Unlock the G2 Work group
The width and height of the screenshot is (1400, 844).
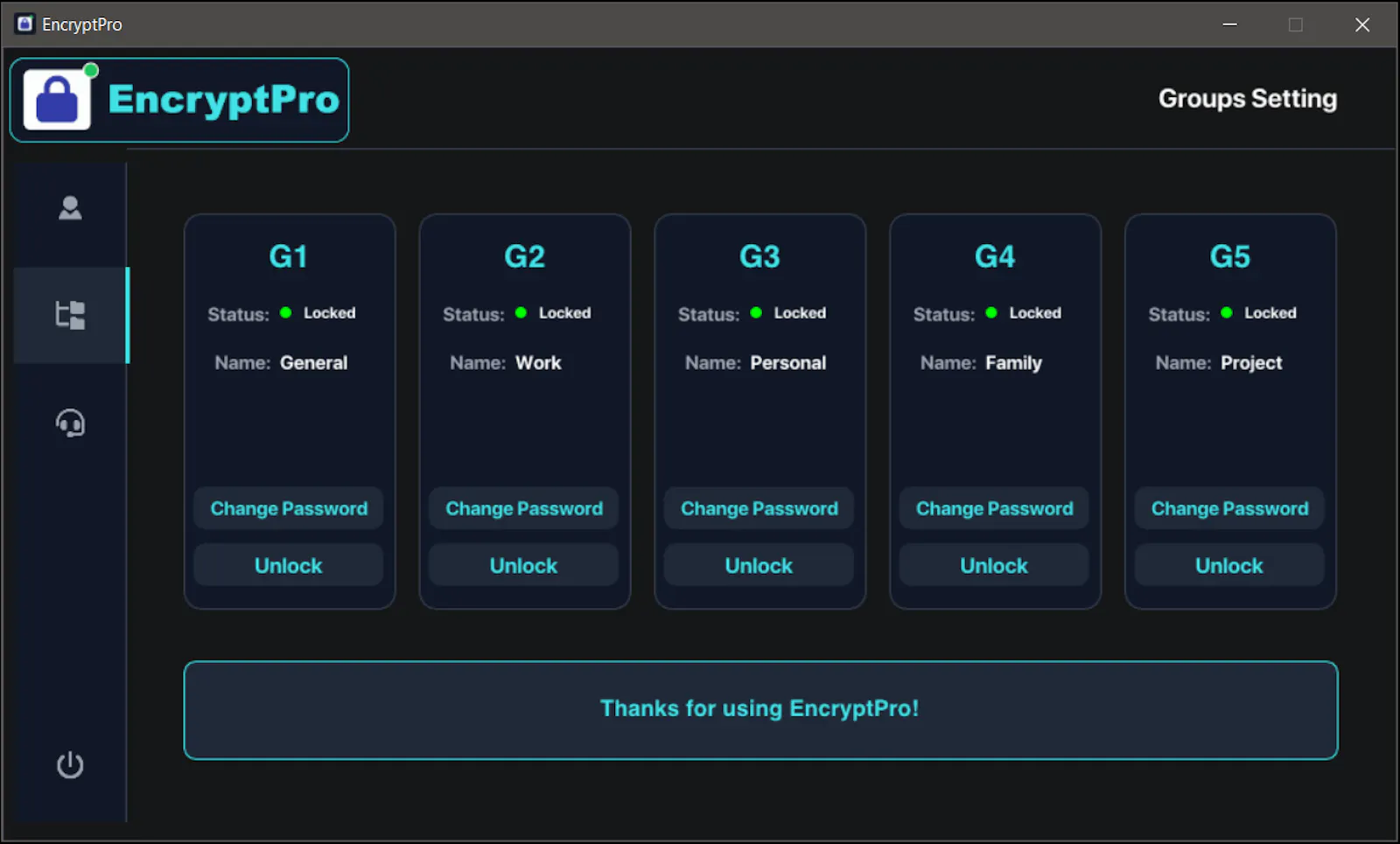pos(524,565)
